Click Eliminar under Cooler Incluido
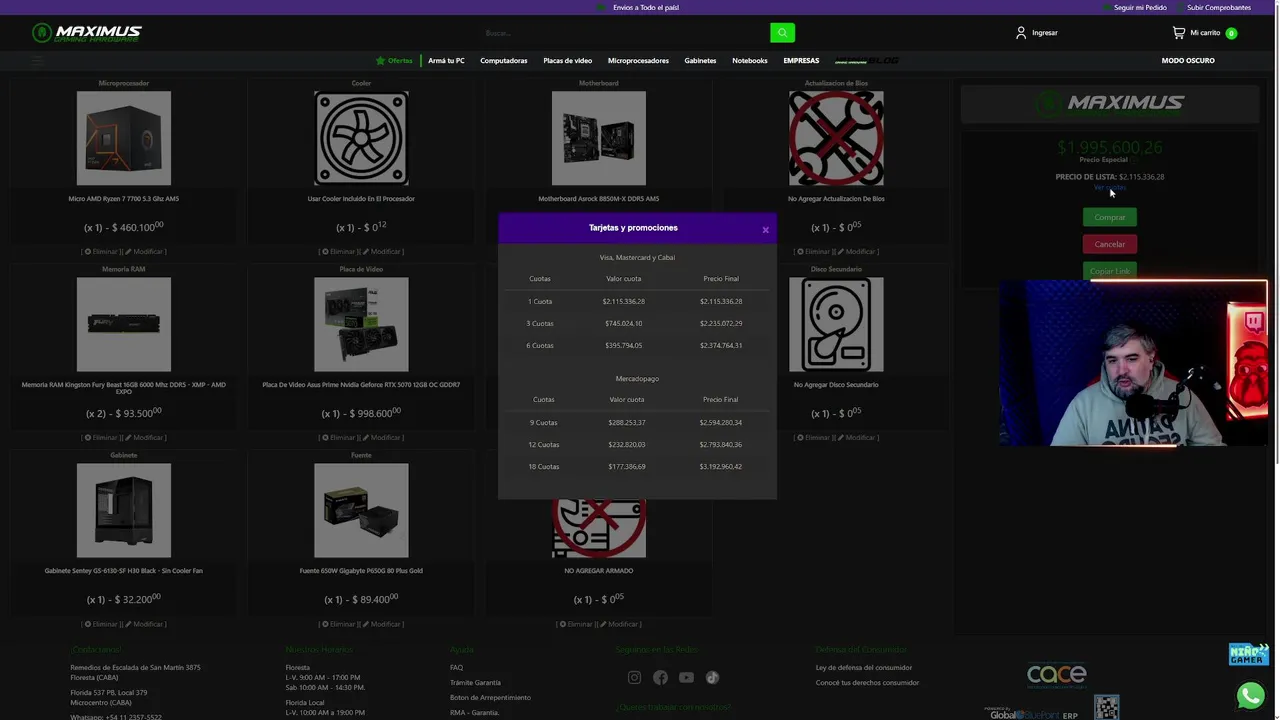 coord(339,252)
